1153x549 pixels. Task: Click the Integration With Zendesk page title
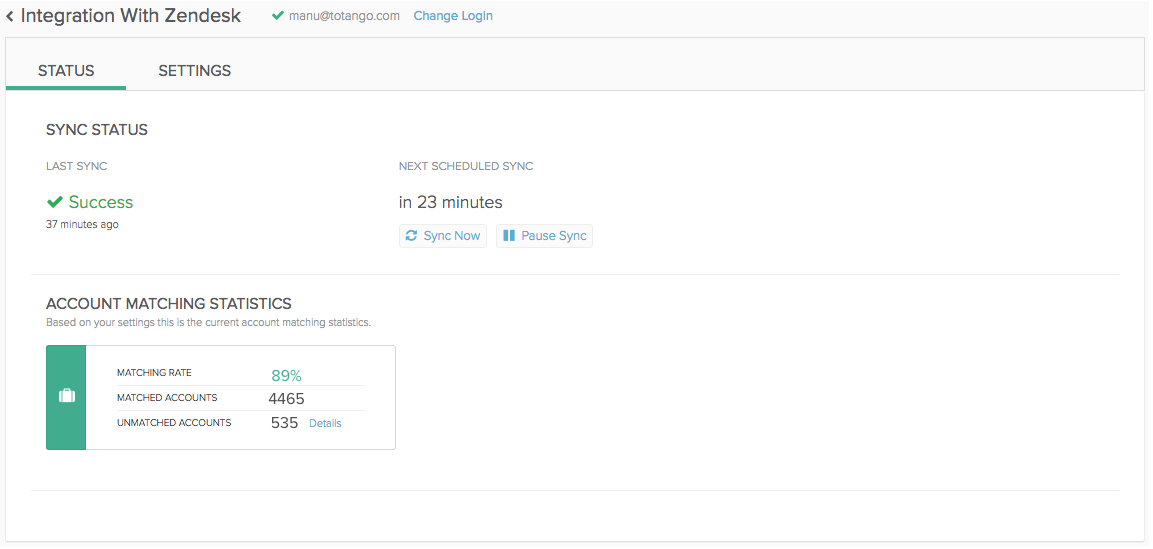pos(131,15)
